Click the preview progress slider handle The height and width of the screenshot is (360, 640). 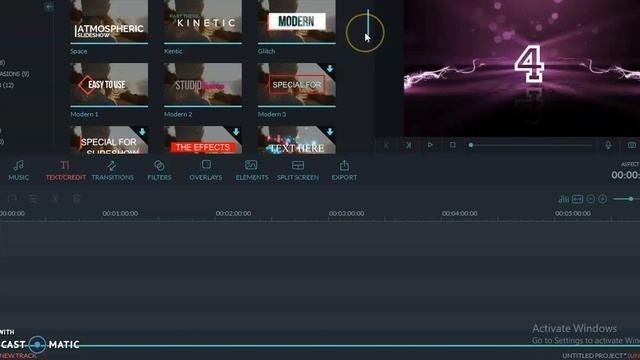click(471, 145)
